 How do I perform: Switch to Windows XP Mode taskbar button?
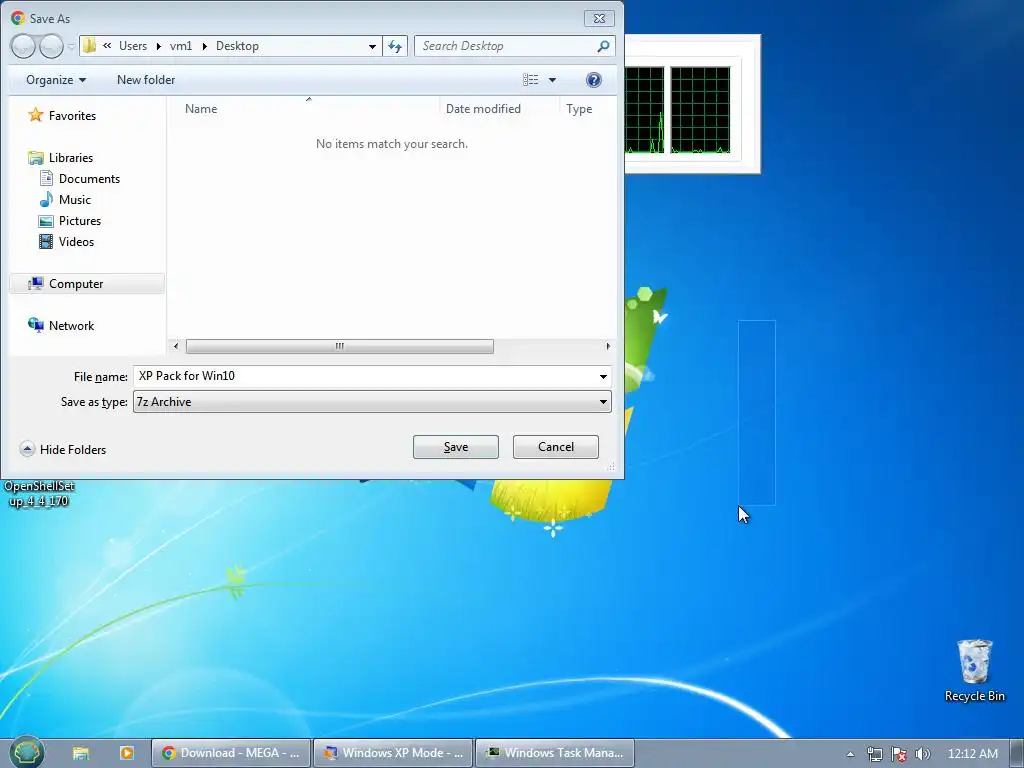coord(393,753)
